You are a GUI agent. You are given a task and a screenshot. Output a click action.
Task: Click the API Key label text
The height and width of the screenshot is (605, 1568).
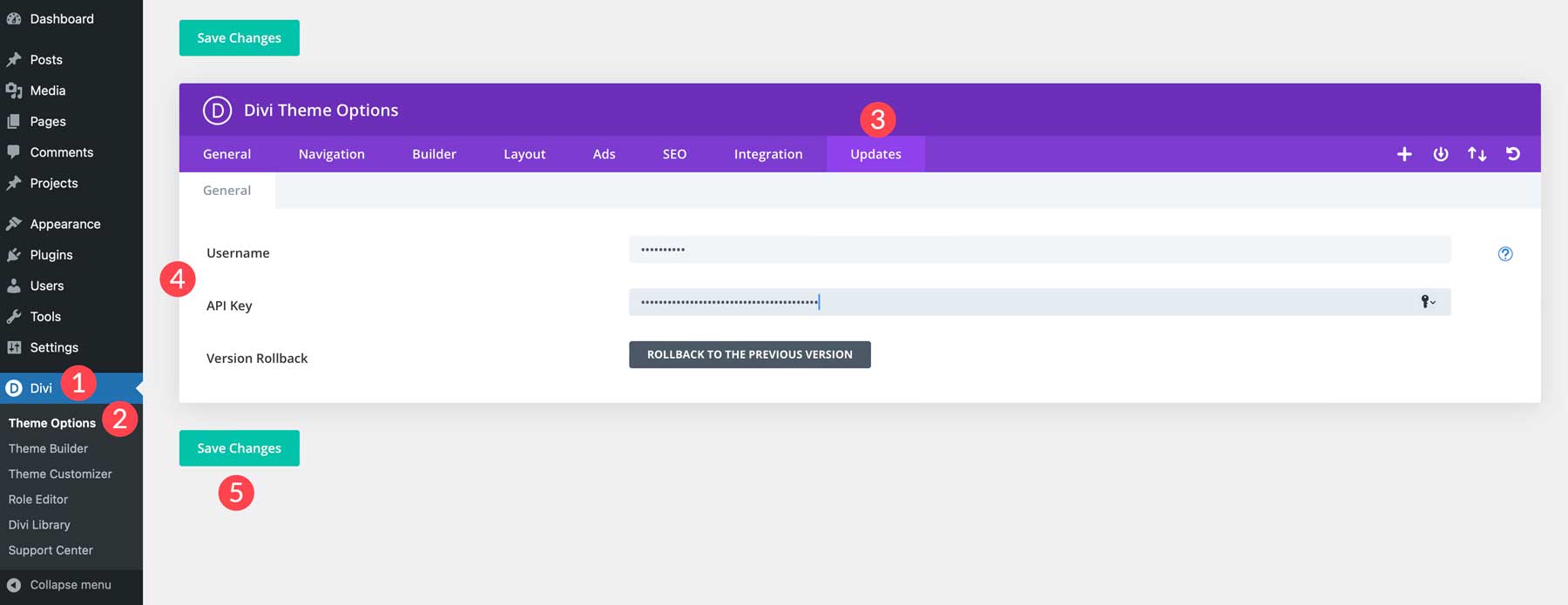click(229, 306)
